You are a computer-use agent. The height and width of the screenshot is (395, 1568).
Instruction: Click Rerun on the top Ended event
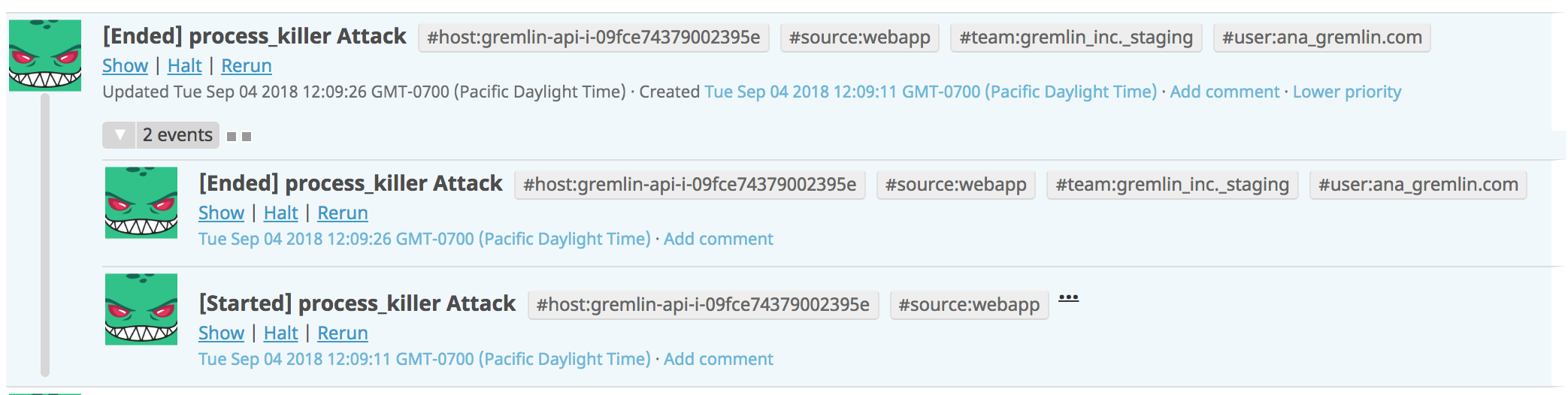coord(246,66)
